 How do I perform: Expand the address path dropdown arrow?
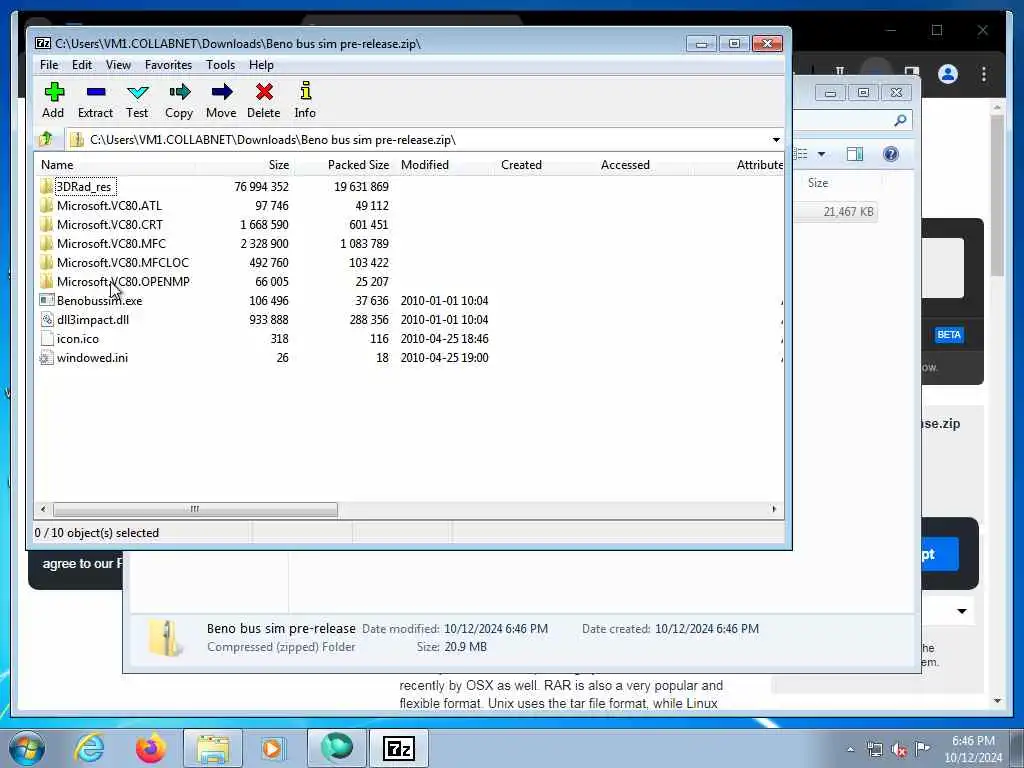click(776, 140)
